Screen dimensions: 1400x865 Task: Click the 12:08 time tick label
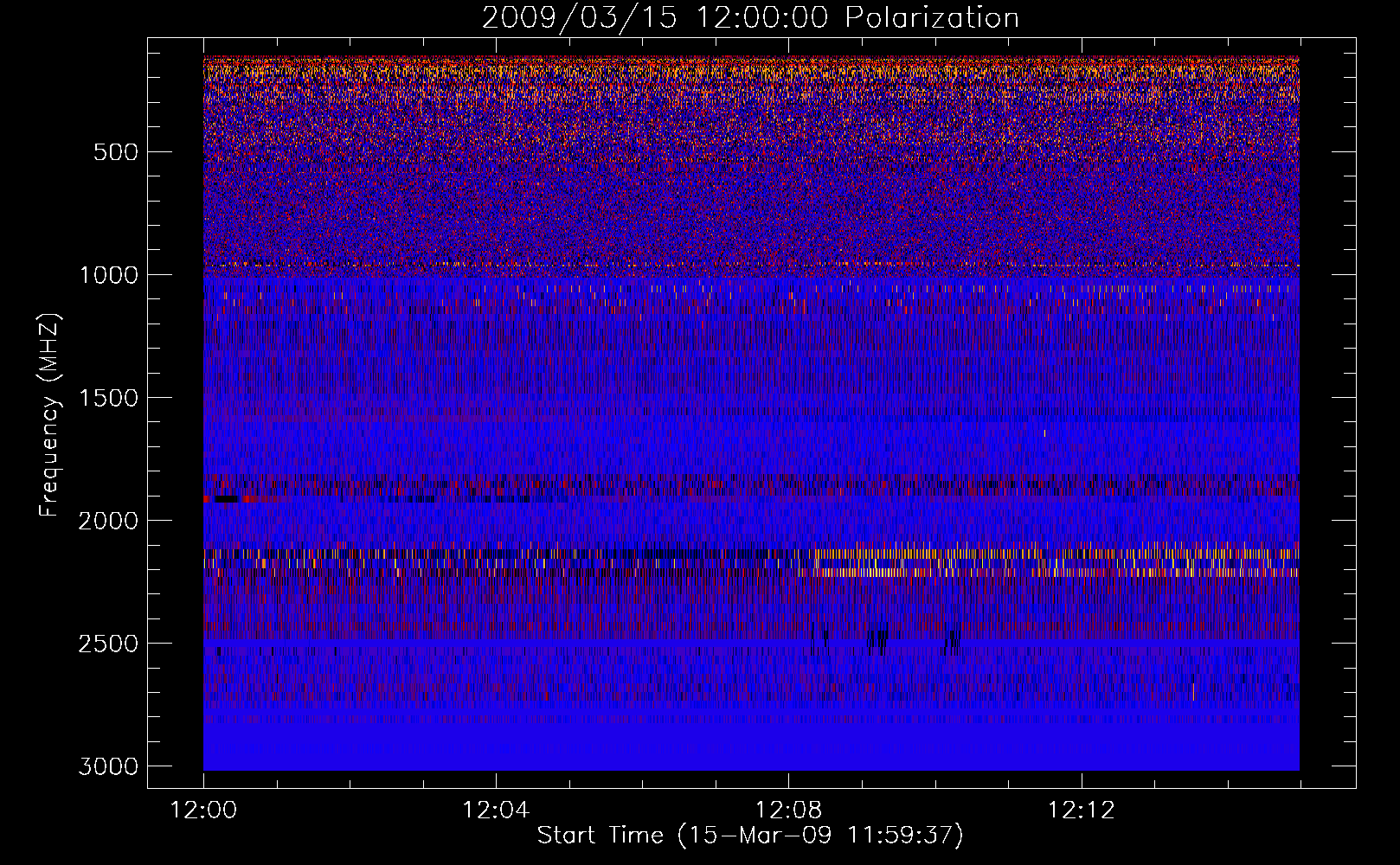coord(788,811)
